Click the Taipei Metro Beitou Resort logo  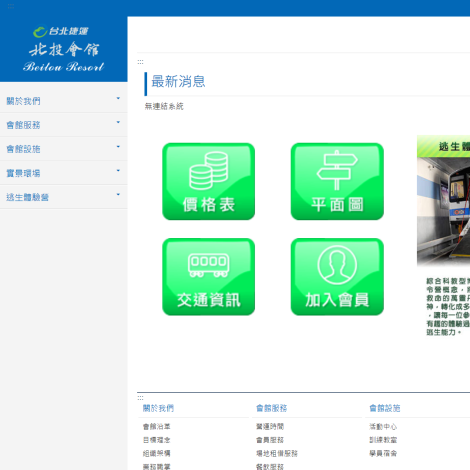tap(63, 49)
